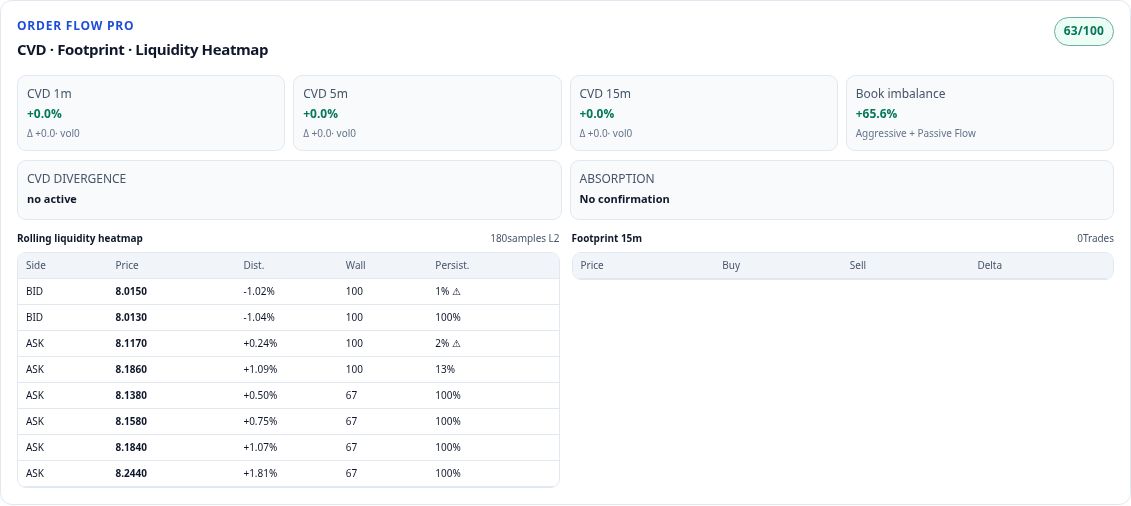Click the 'No confirmation' absorption status
Screen dimensions: 1131x506
625,199
